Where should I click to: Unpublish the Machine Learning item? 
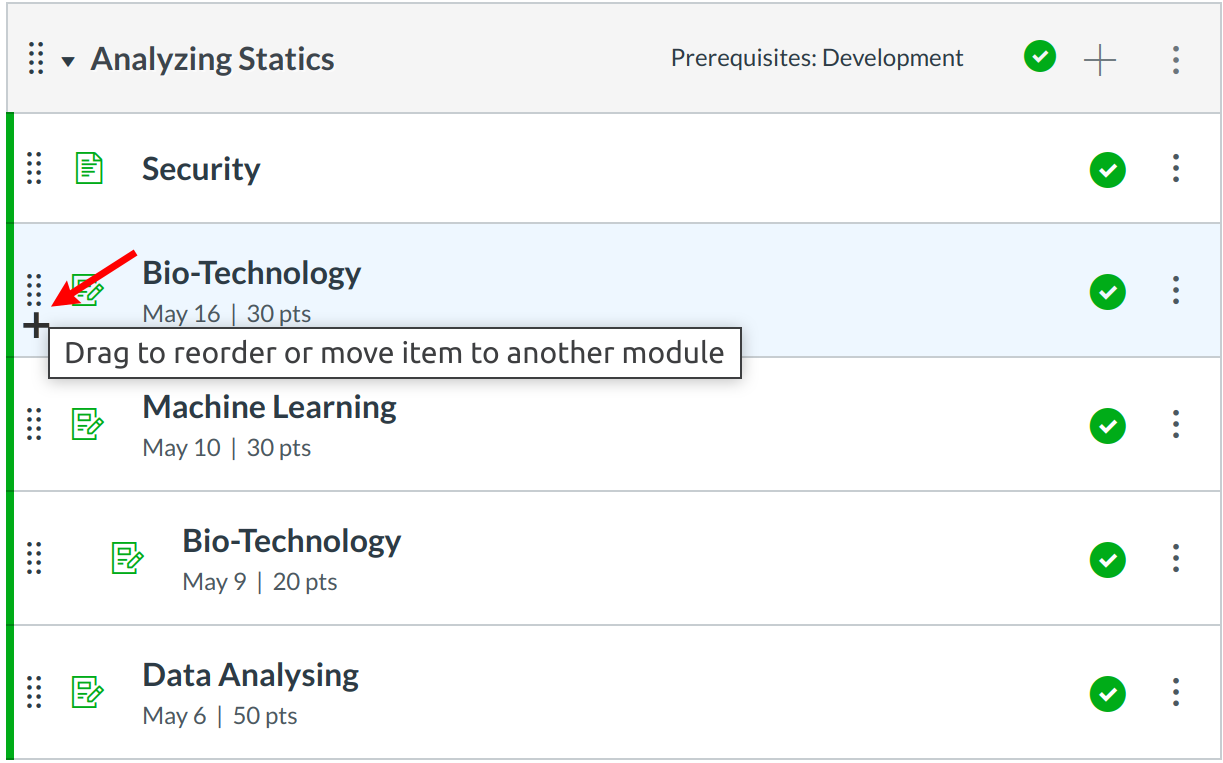coord(1107,426)
